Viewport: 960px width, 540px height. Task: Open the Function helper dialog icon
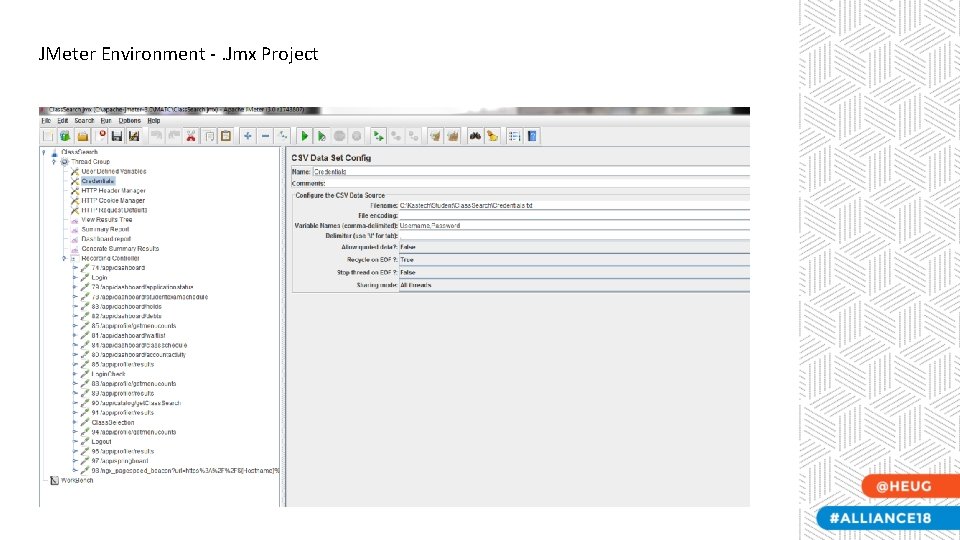(x=514, y=136)
